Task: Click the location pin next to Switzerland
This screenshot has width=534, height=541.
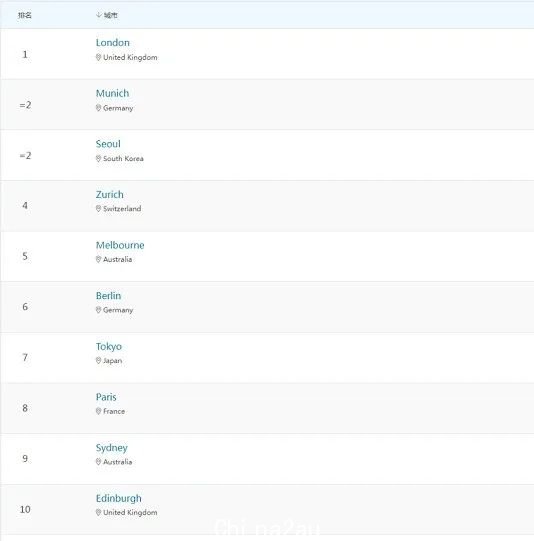Action: pyautogui.click(x=98, y=209)
